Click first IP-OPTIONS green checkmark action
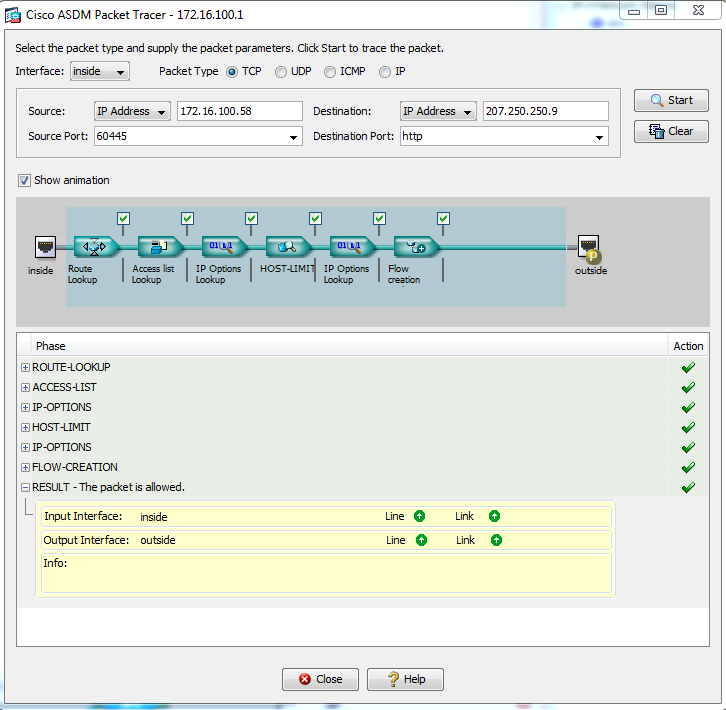The image size is (726, 710). pyautogui.click(x=688, y=407)
